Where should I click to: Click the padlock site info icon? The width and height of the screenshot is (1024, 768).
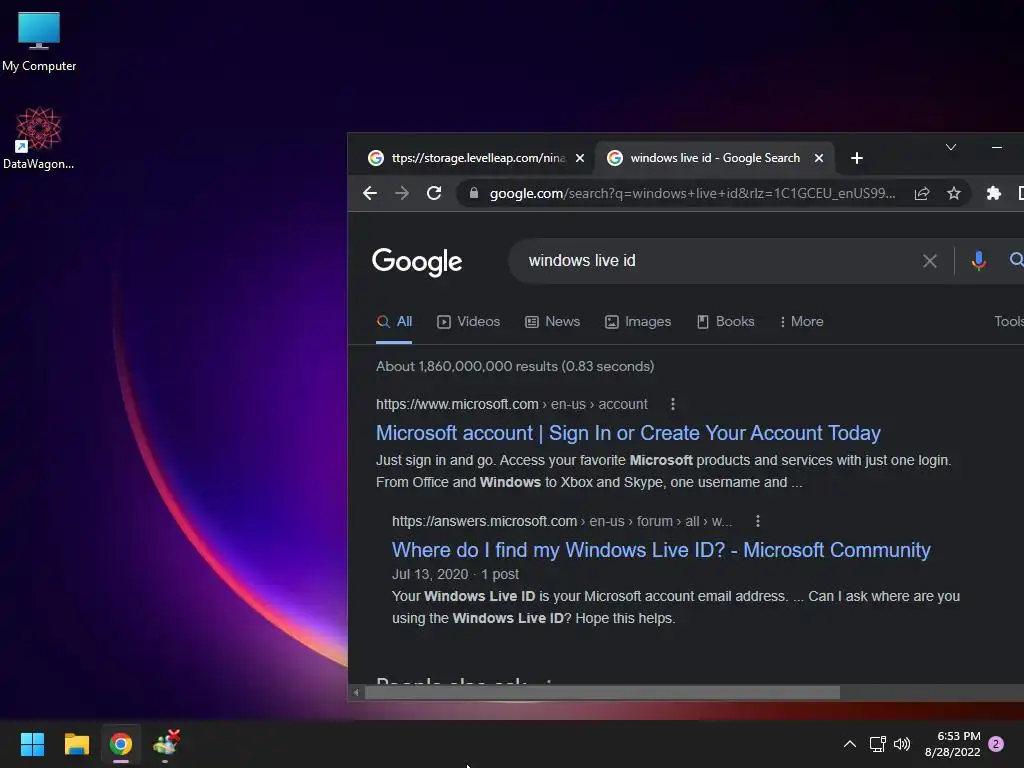(x=474, y=193)
